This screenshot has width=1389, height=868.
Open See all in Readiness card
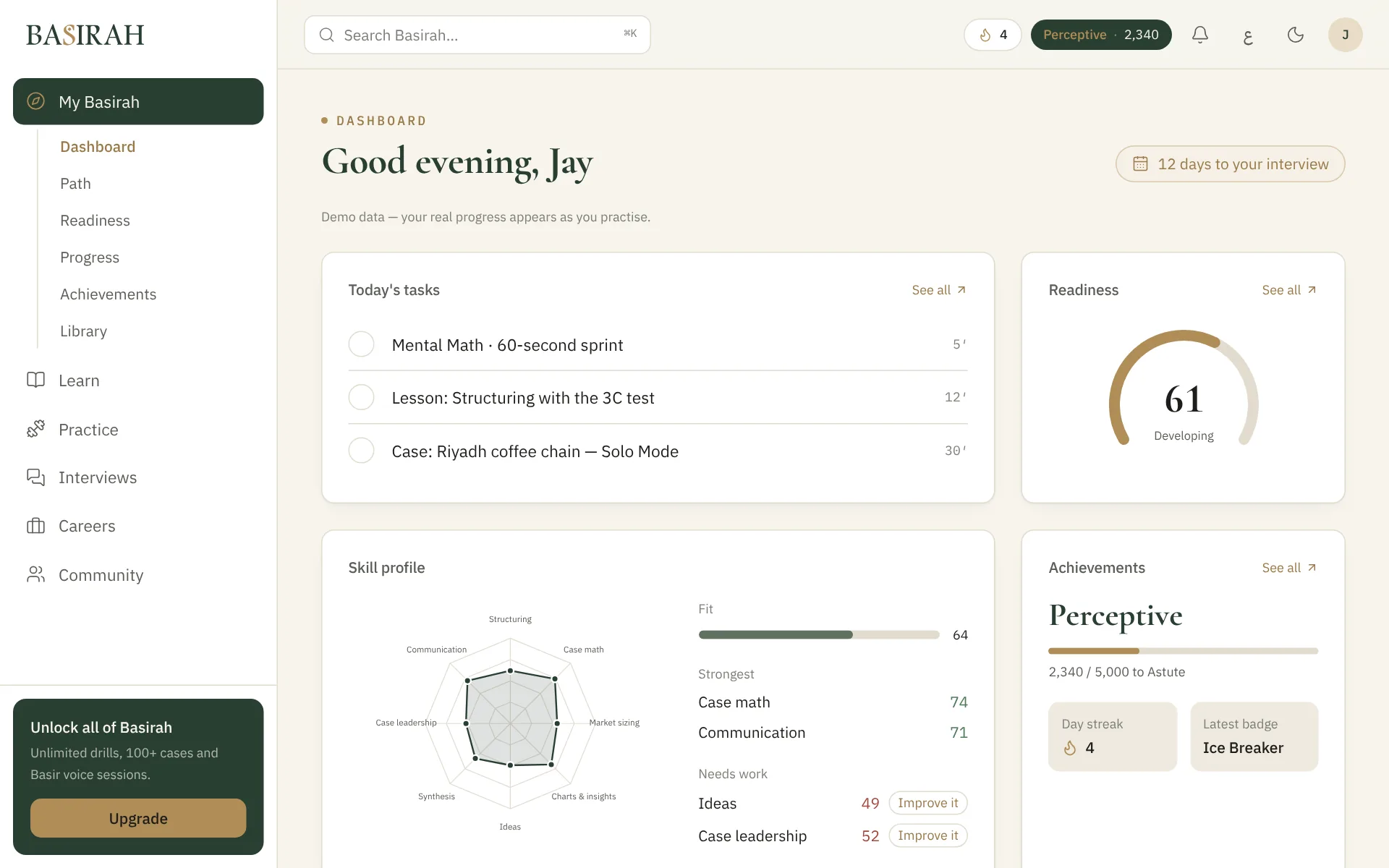(x=1288, y=290)
